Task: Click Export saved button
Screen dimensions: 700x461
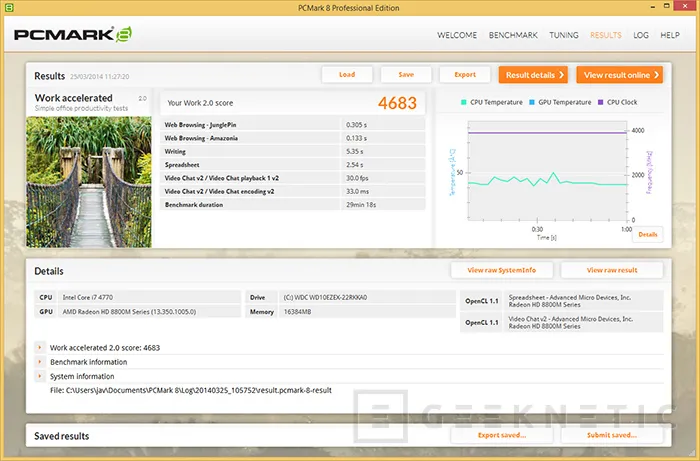Action: tap(501, 435)
